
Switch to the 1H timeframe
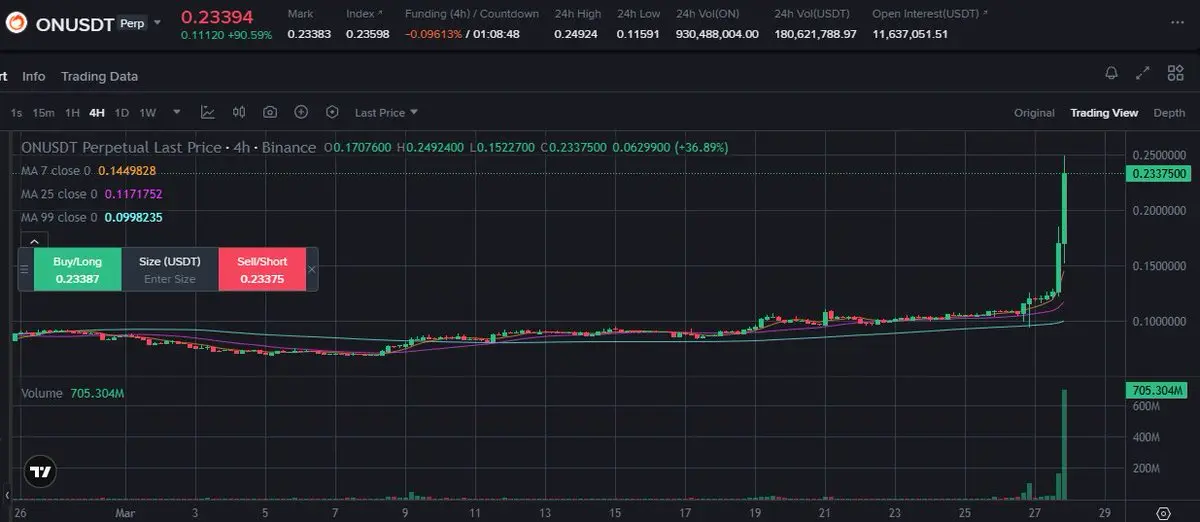[x=72, y=113]
